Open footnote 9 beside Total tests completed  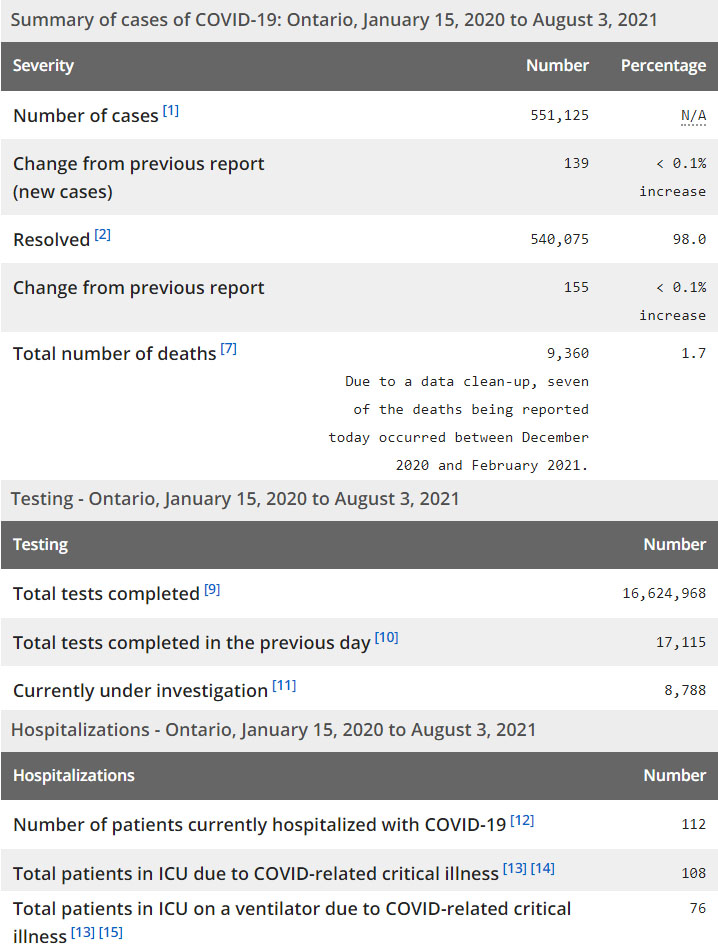pos(212,589)
